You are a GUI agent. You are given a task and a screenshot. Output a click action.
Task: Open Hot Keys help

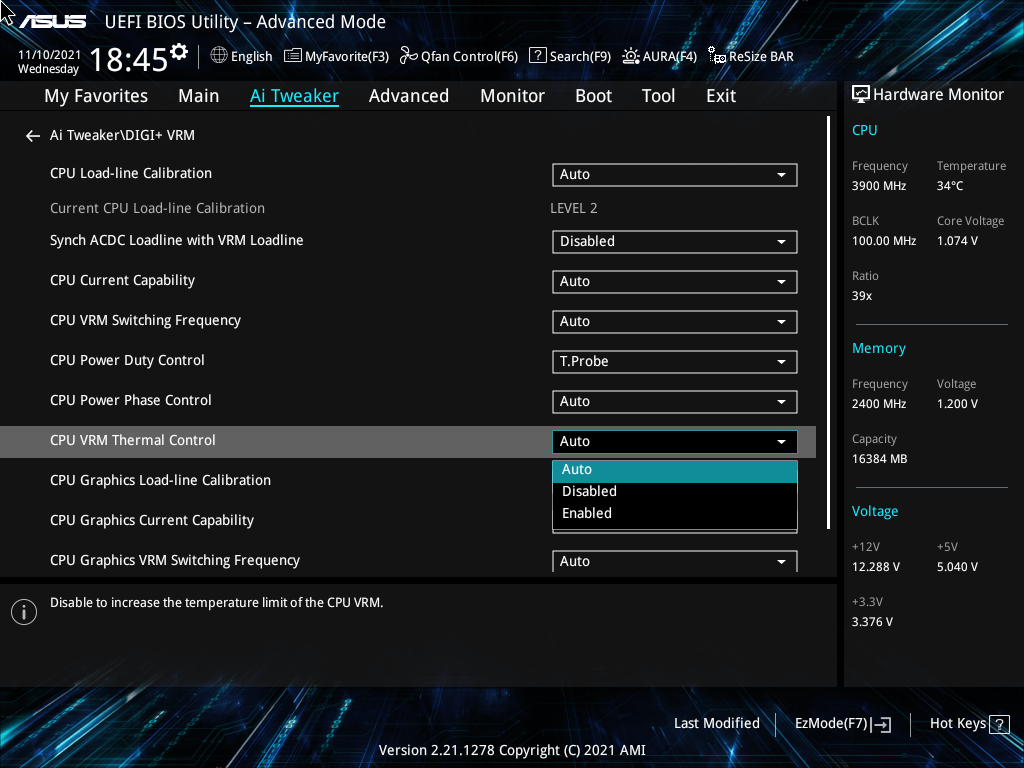point(969,724)
